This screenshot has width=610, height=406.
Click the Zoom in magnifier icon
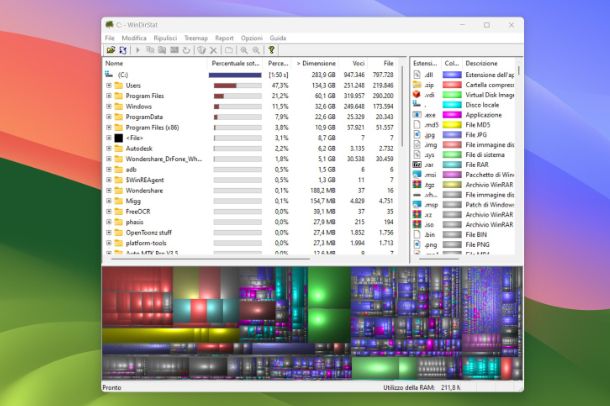click(244, 50)
